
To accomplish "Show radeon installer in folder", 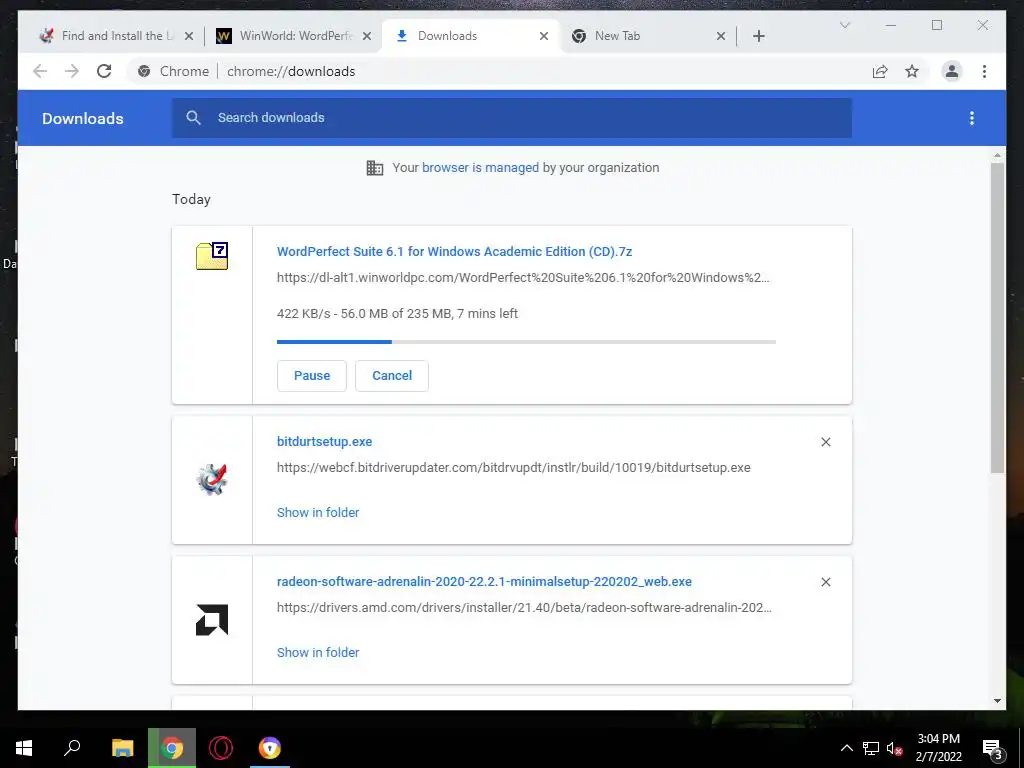I will click(x=318, y=652).
